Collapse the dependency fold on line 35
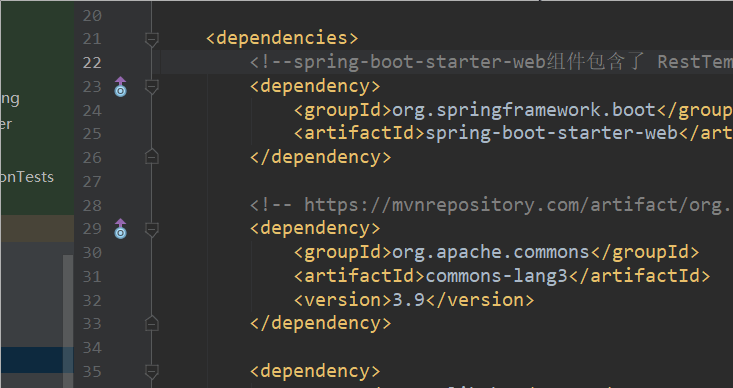The width and height of the screenshot is (733, 388). (x=151, y=372)
